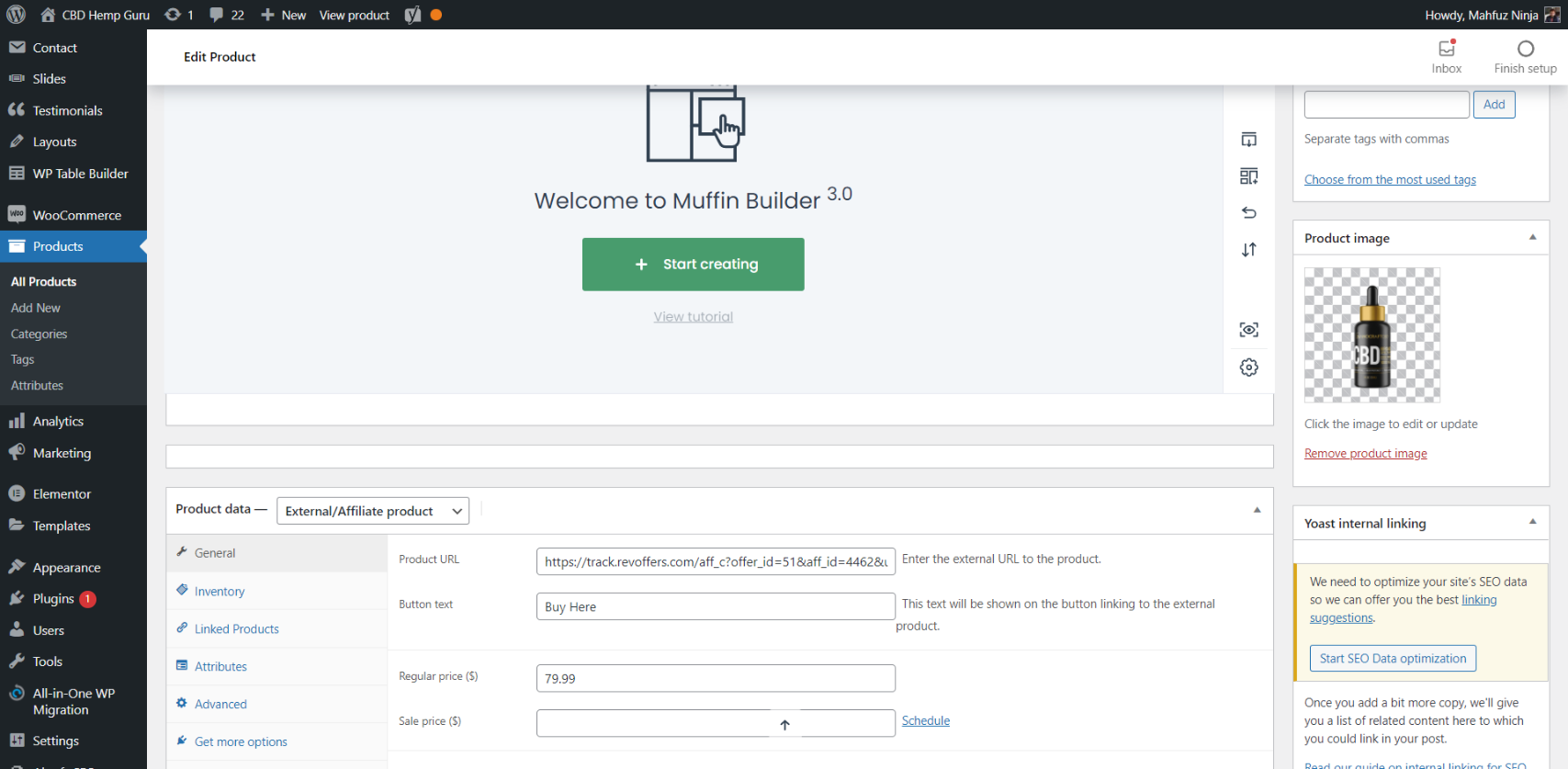Click the orange status dot indicator
Viewport: 1568px width, 769px height.
pos(436,15)
